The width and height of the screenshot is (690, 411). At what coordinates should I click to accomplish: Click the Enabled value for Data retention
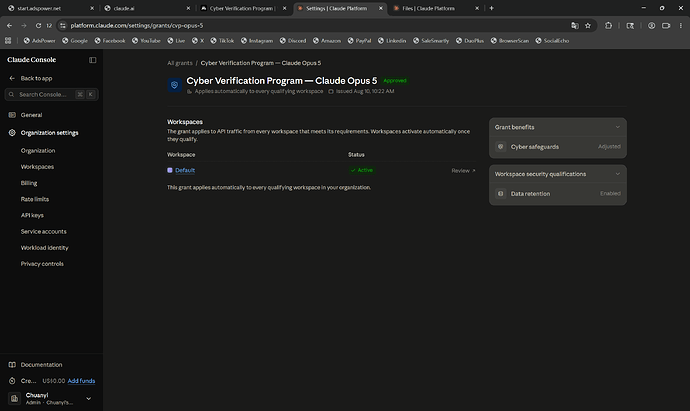coord(610,194)
